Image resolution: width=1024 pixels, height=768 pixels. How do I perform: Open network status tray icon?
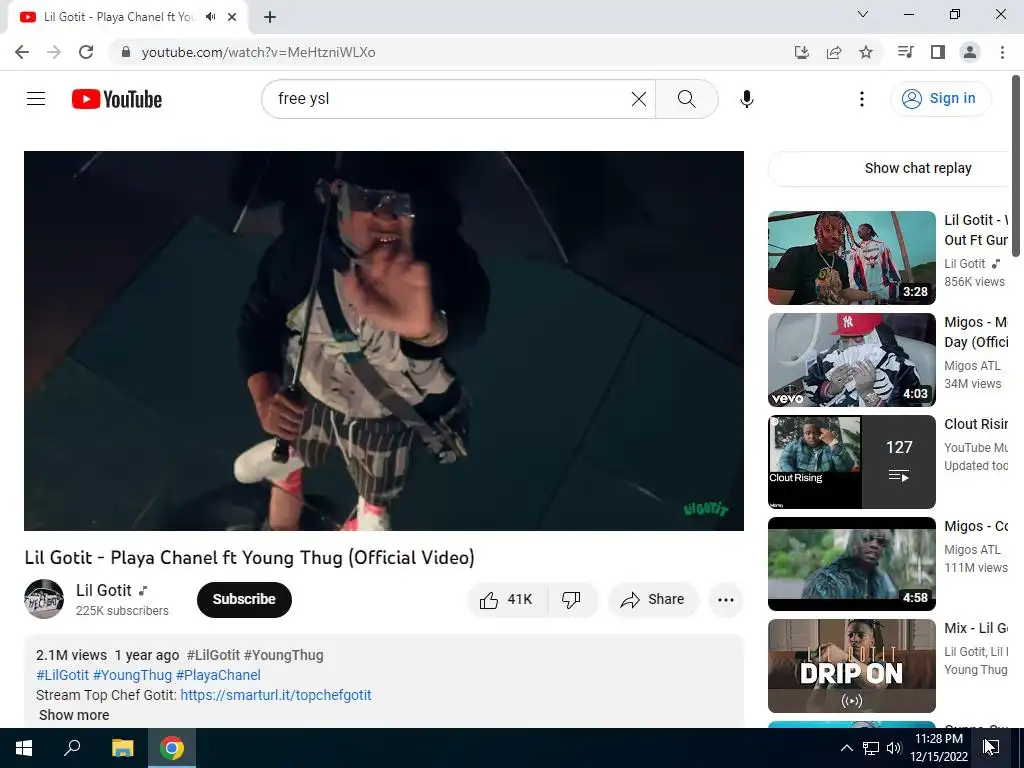871,748
